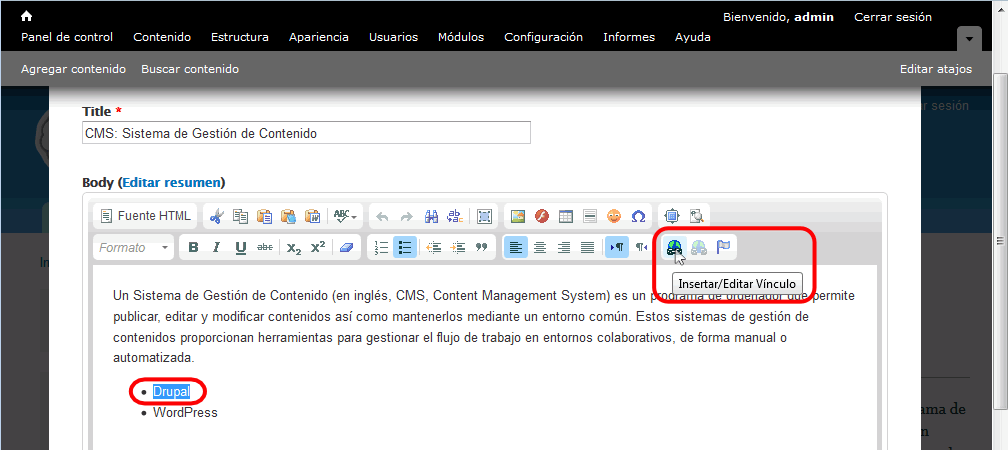
Task: Toggle Subscript formatting
Action: (x=294, y=248)
